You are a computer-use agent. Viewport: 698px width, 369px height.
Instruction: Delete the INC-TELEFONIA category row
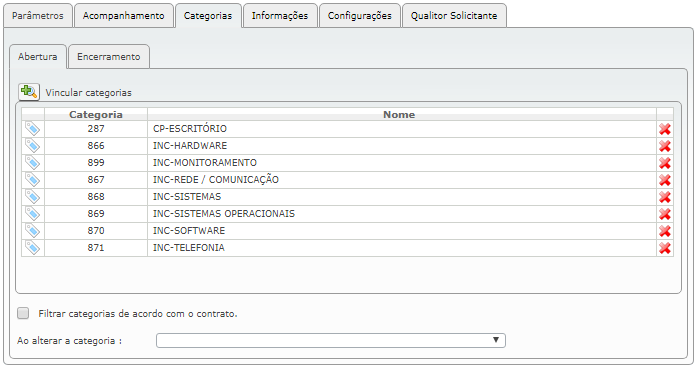click(665, 248)
